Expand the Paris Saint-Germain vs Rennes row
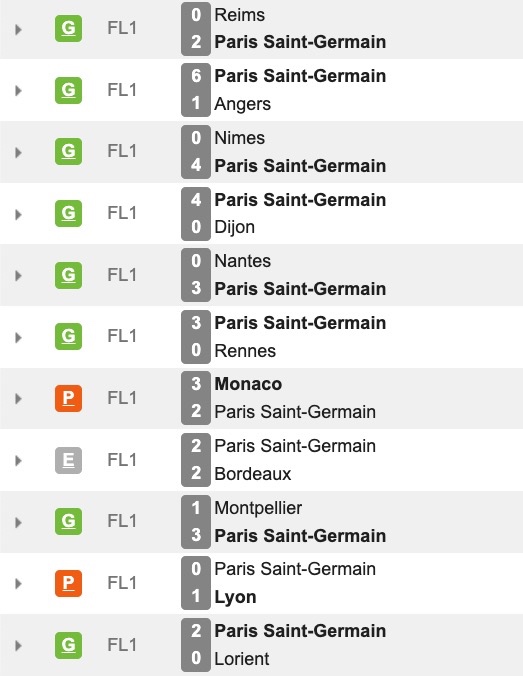523x676 pixels. pos(18,337)
